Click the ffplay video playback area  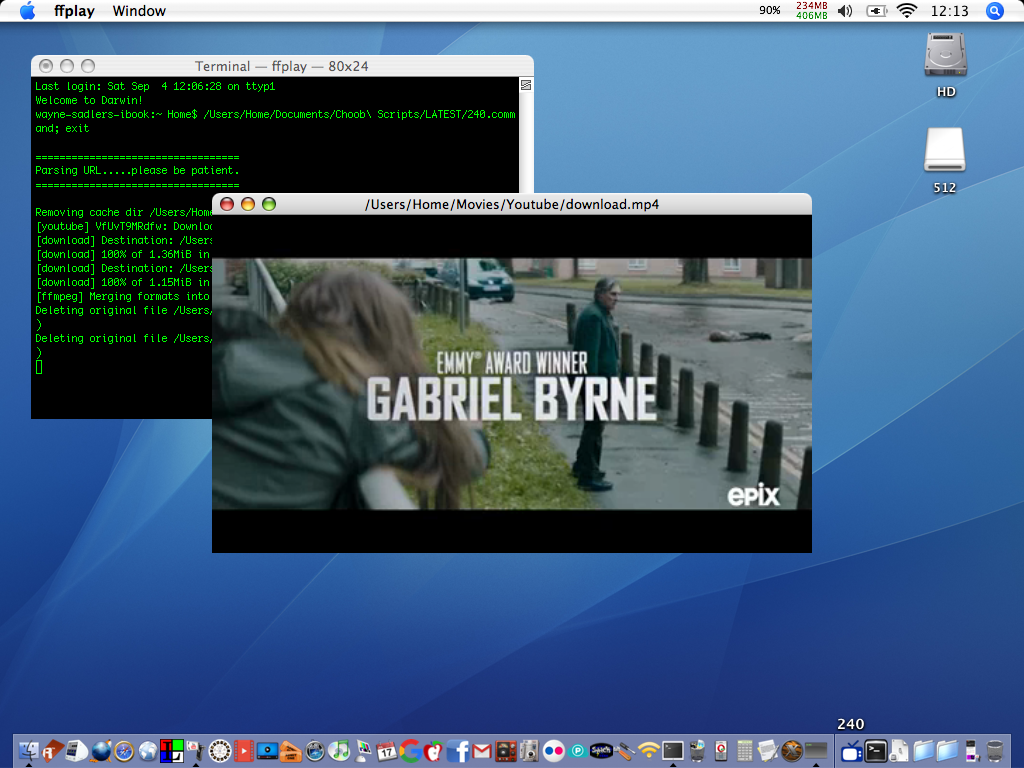(512, 383)
